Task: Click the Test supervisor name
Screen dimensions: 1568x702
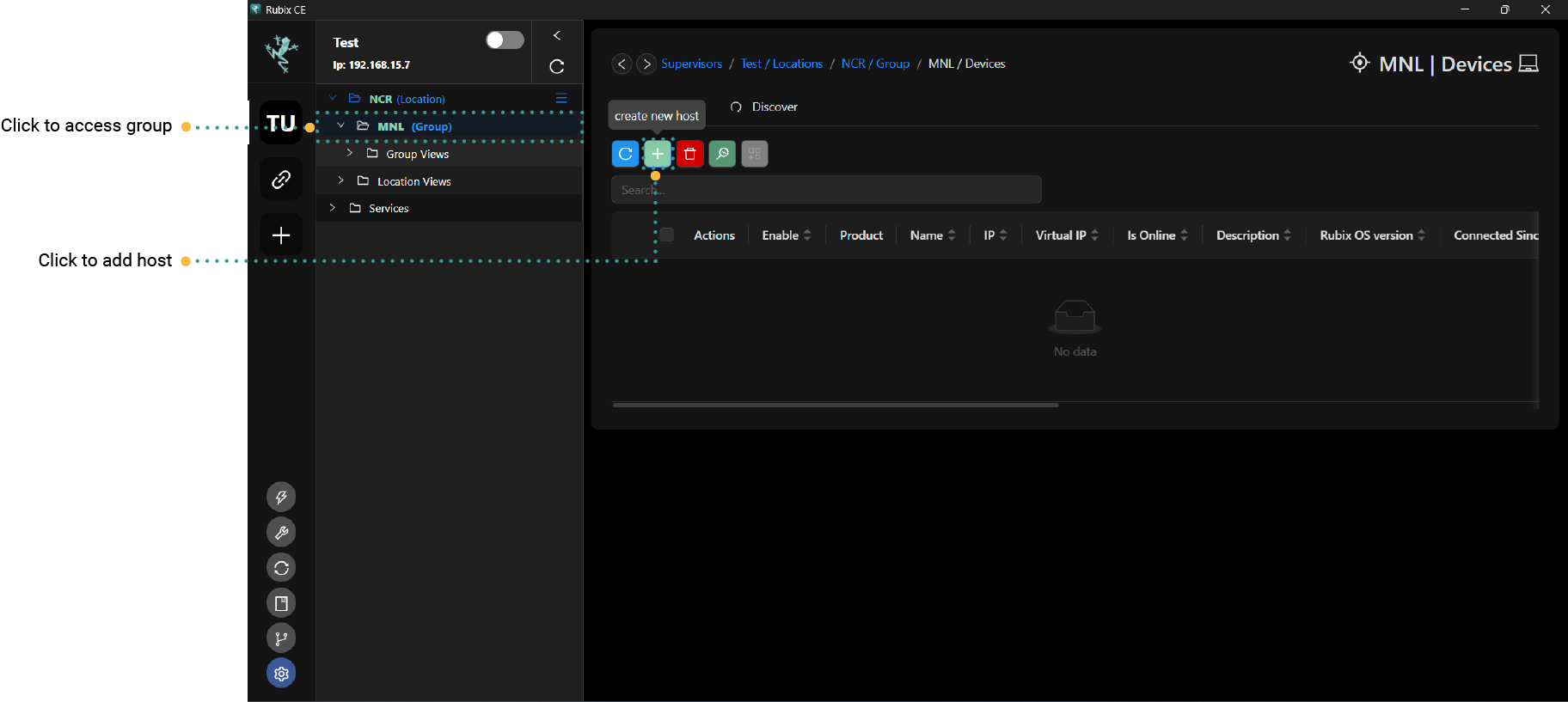Action: [x=346, y=42]
